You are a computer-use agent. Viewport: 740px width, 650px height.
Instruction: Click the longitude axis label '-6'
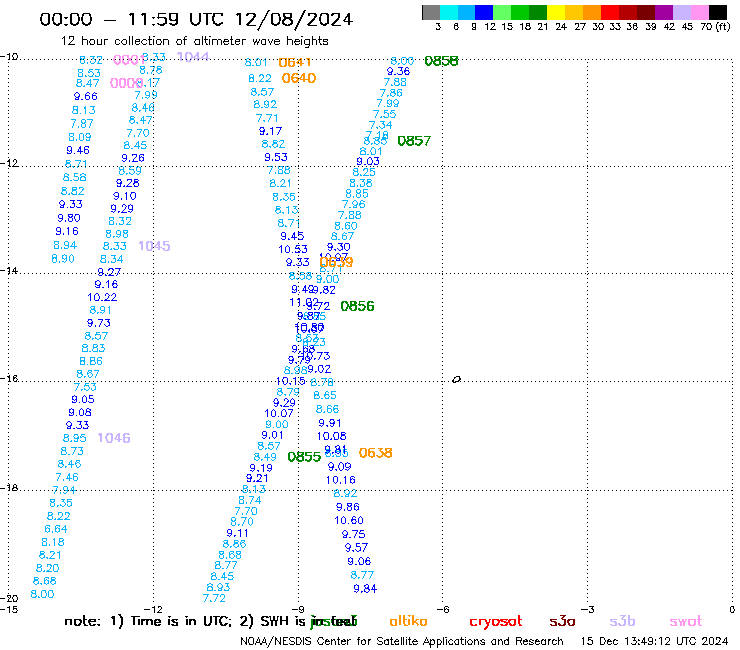443,609
